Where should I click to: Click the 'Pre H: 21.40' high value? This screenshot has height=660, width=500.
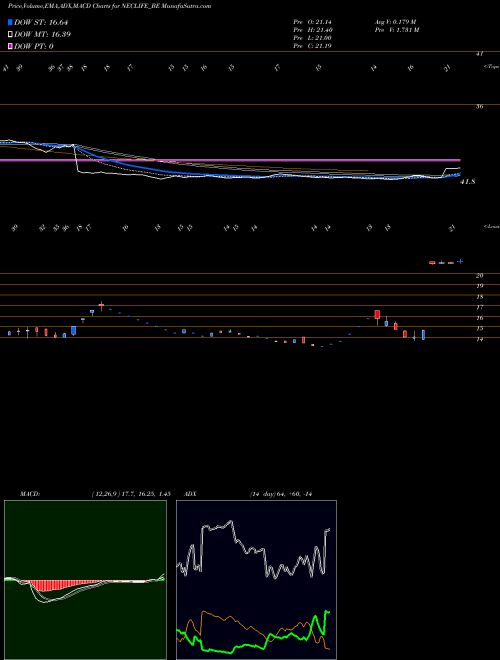pos(312,30)
